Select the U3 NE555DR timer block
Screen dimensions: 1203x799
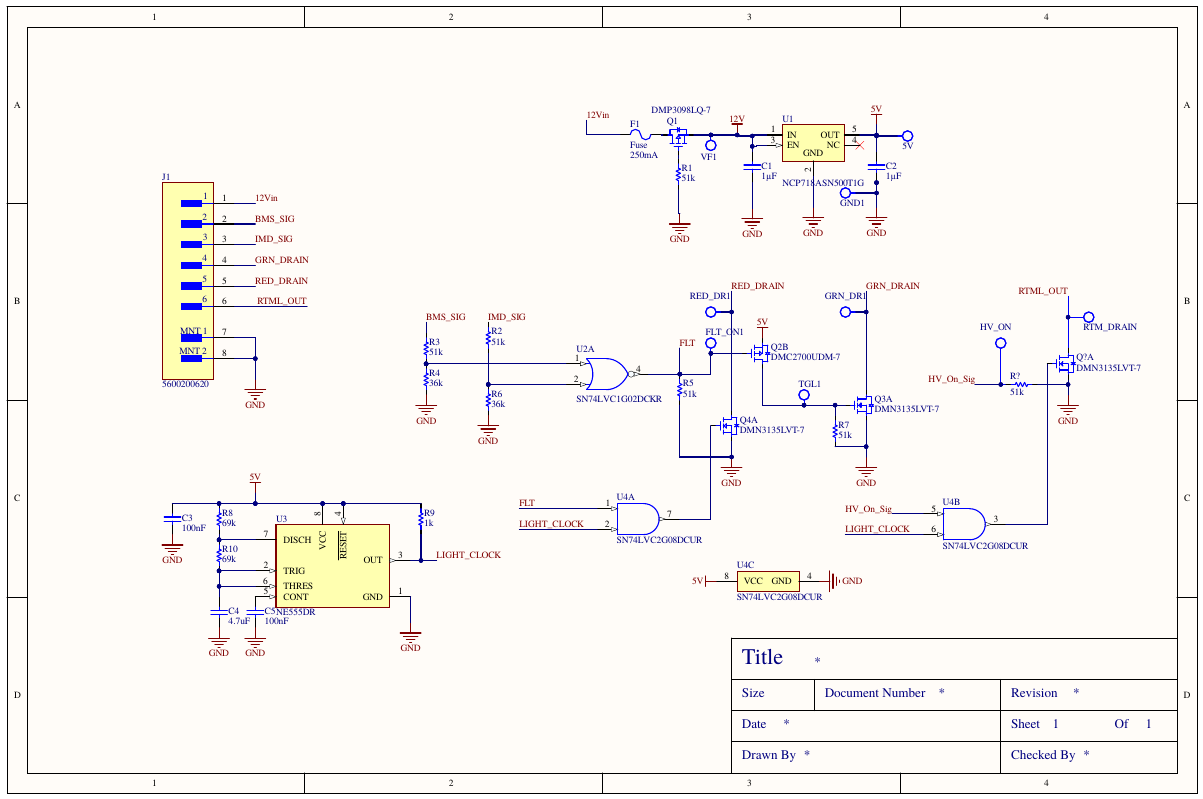[x=333, y=565]
